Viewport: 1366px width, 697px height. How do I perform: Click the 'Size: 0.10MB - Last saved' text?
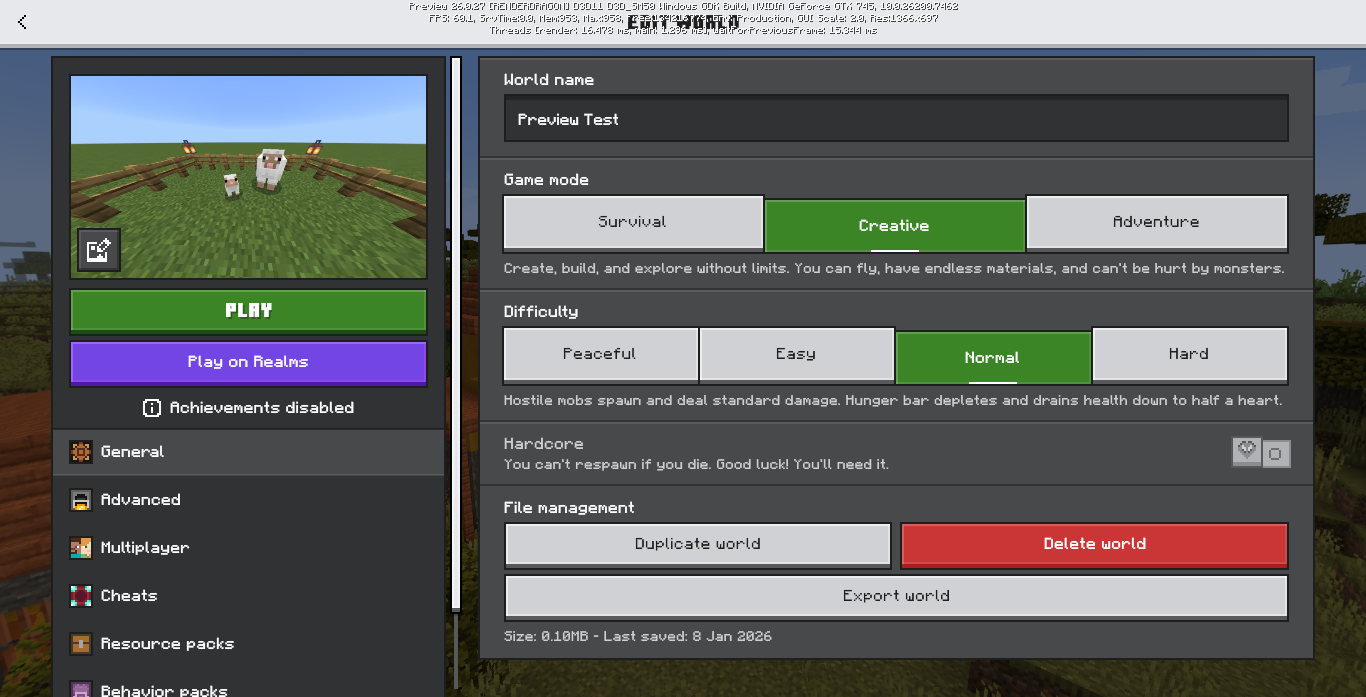click(637, 636)
